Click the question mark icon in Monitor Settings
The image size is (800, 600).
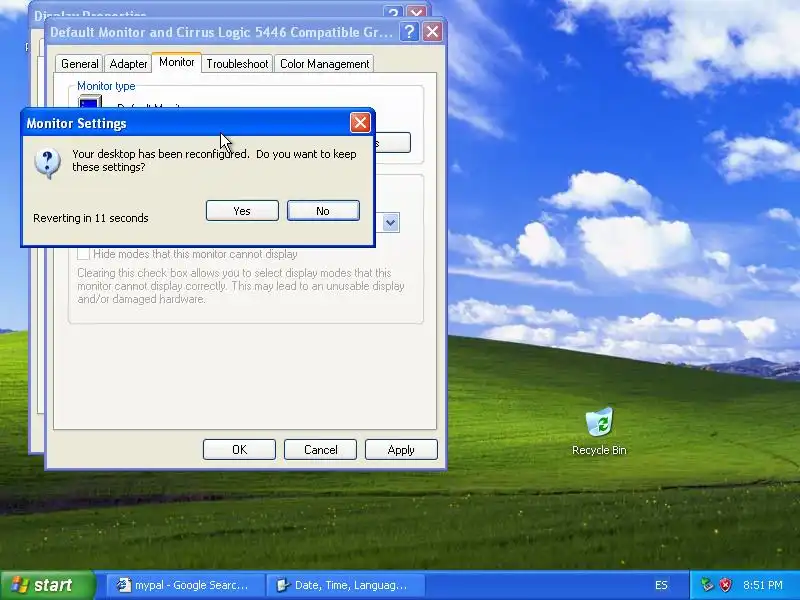click(x=47, y=163)
